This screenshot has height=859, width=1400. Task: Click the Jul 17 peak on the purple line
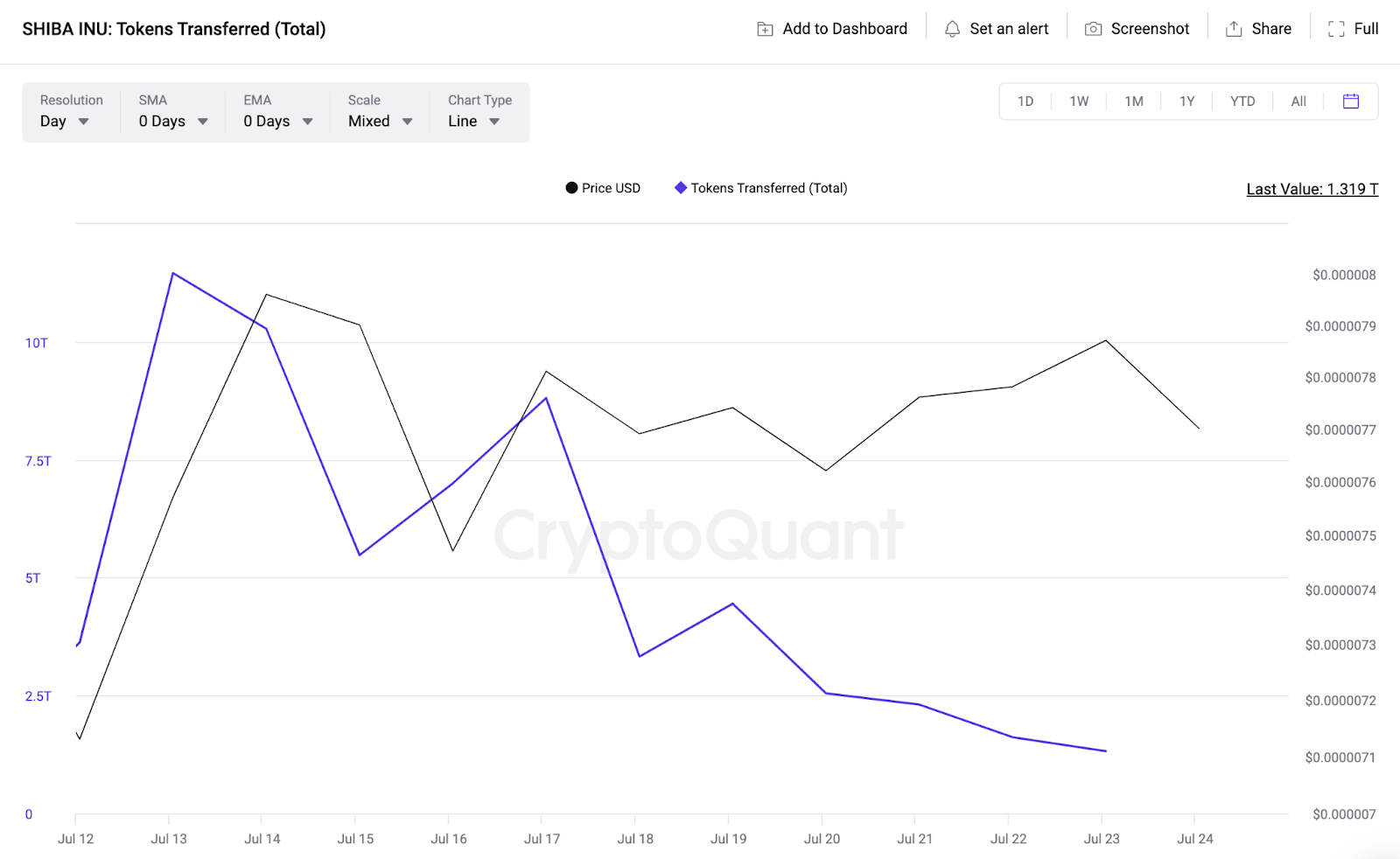pos(546,399)
